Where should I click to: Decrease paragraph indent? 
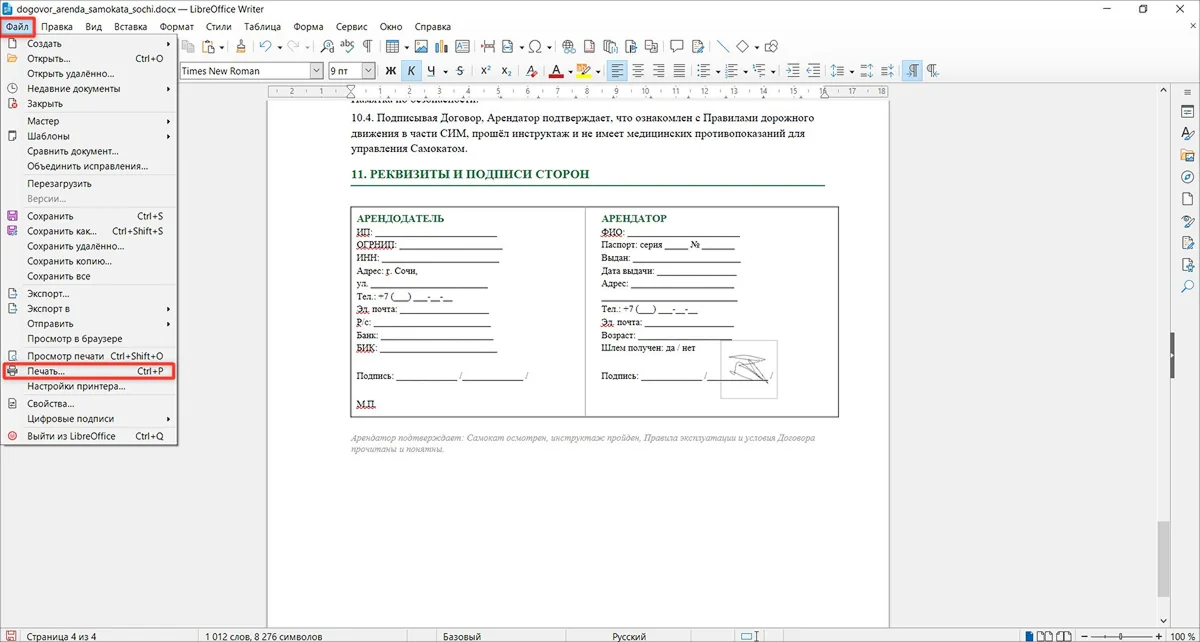click(814, 71)
